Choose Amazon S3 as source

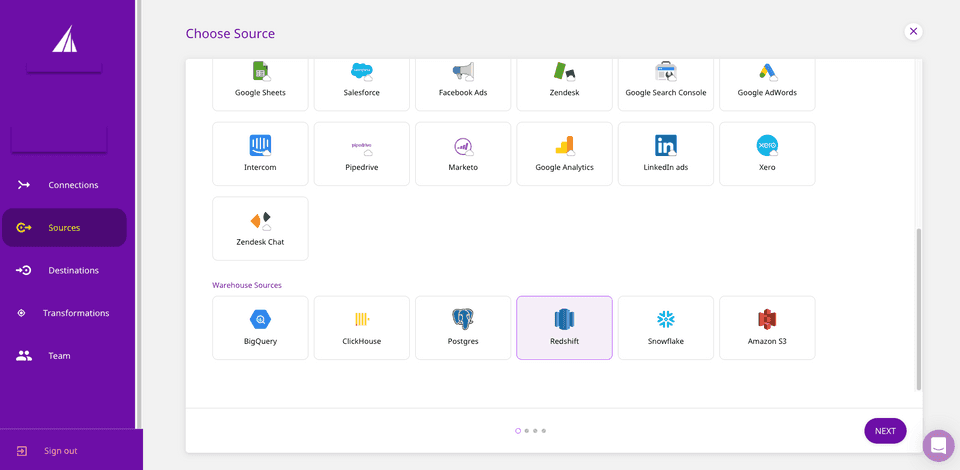coord(767,327)
